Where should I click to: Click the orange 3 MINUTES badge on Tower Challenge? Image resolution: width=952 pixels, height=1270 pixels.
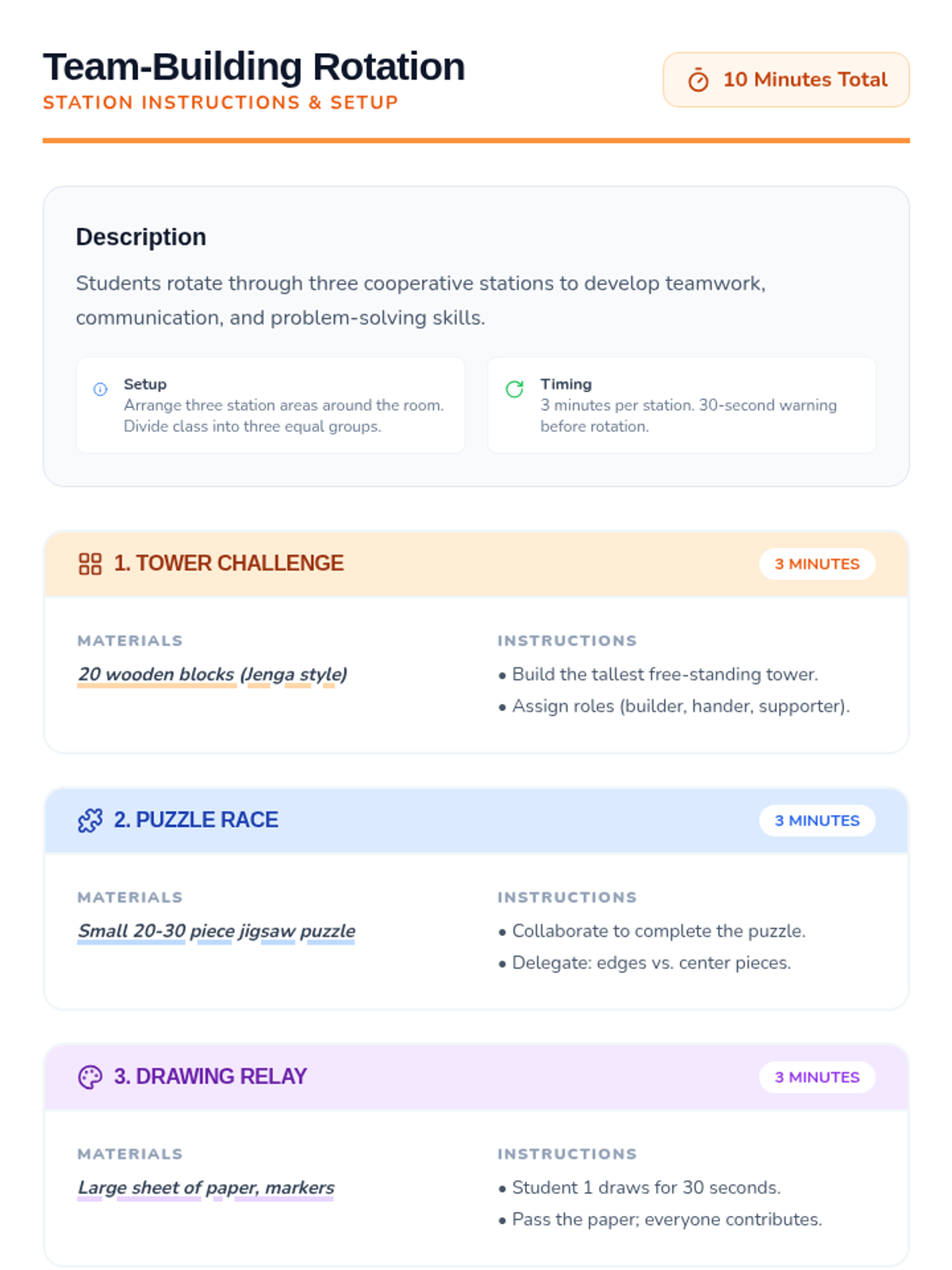816,564
